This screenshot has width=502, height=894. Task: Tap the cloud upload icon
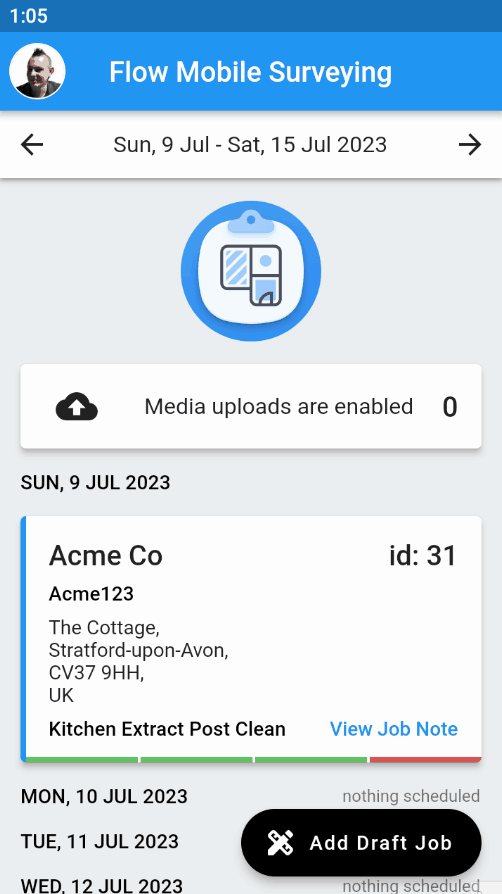pos(77,407)
